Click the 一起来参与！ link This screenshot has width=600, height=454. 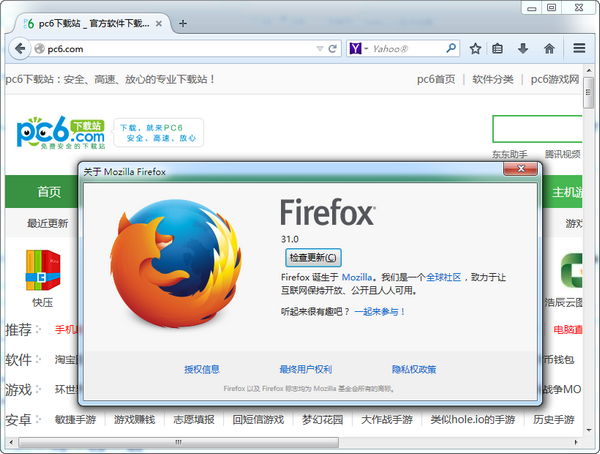click(380, 312)
